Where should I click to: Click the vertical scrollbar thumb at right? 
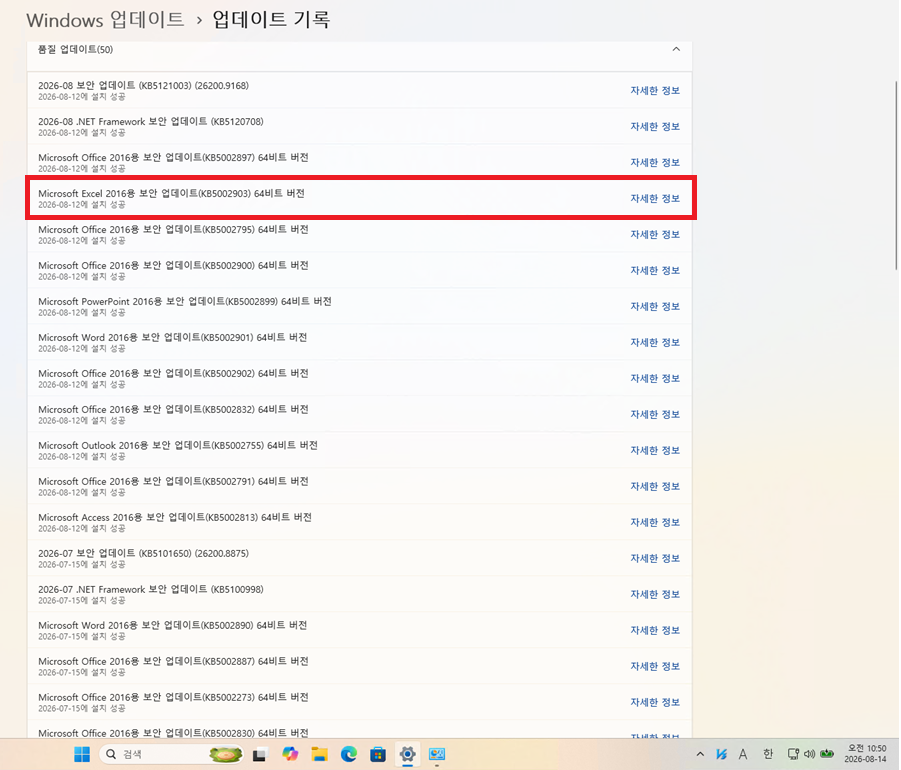[897, 175]
